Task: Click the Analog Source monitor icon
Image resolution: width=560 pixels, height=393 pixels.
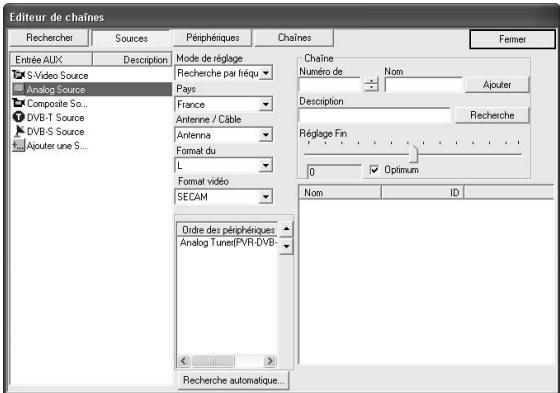Action: pyautogui.click(x=19, y=89)
